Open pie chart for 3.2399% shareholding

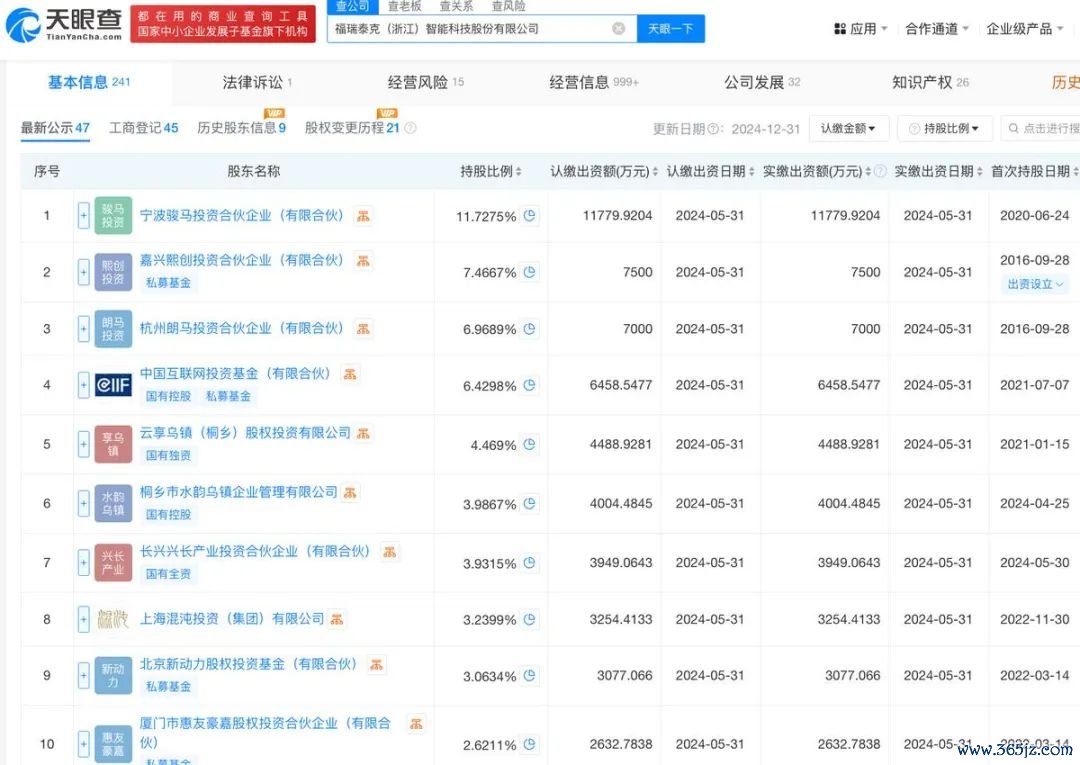529,619
